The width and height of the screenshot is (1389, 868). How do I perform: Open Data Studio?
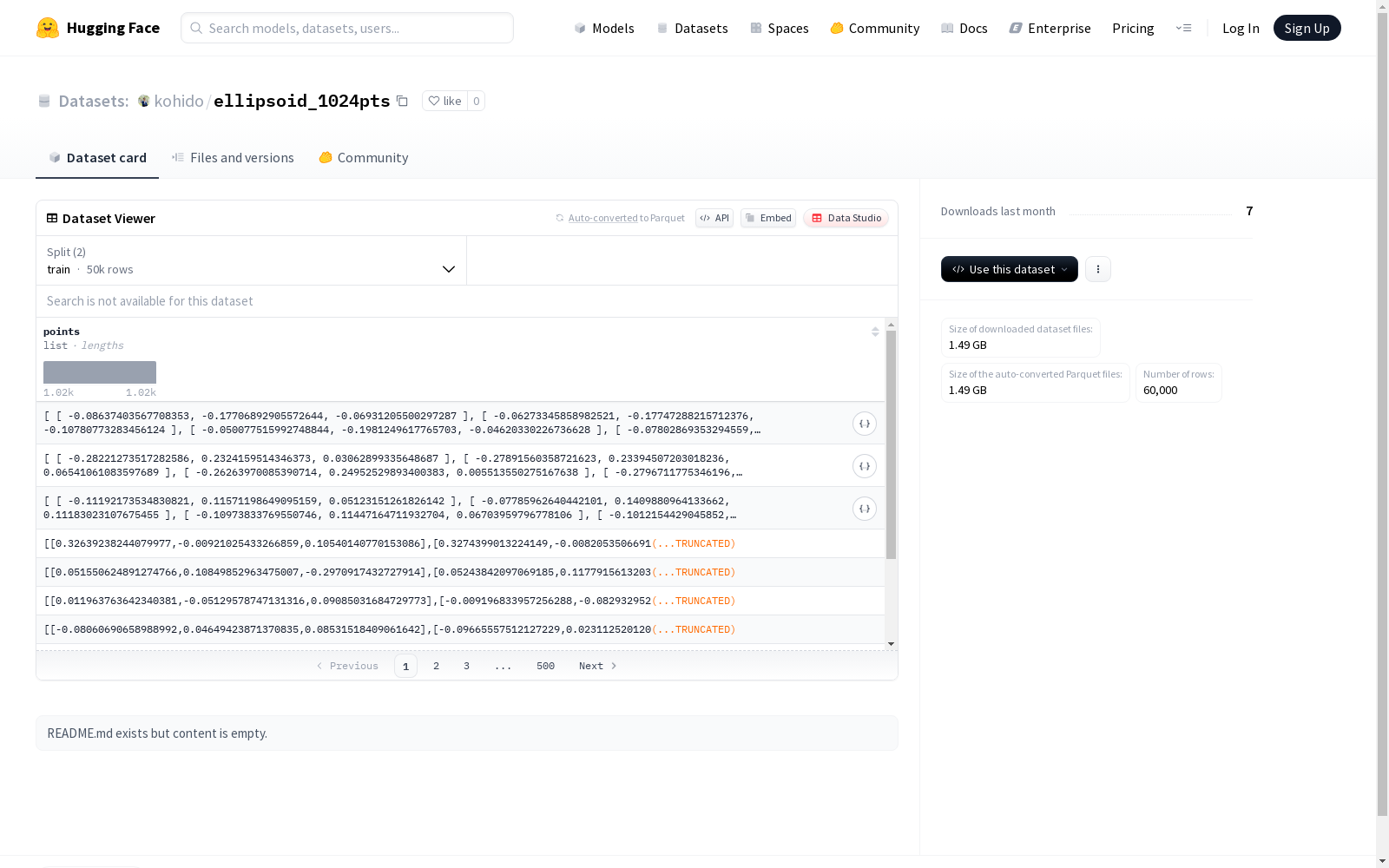(846, 218)
